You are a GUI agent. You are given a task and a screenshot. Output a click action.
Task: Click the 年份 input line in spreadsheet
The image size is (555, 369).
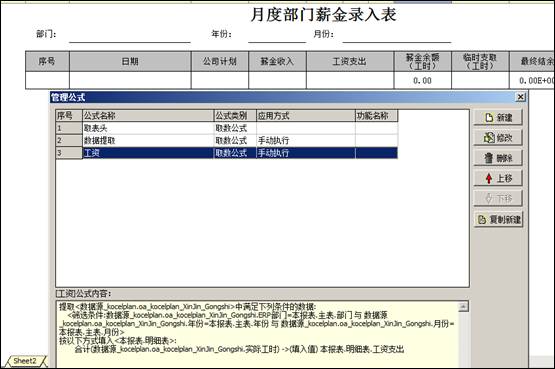277,35
